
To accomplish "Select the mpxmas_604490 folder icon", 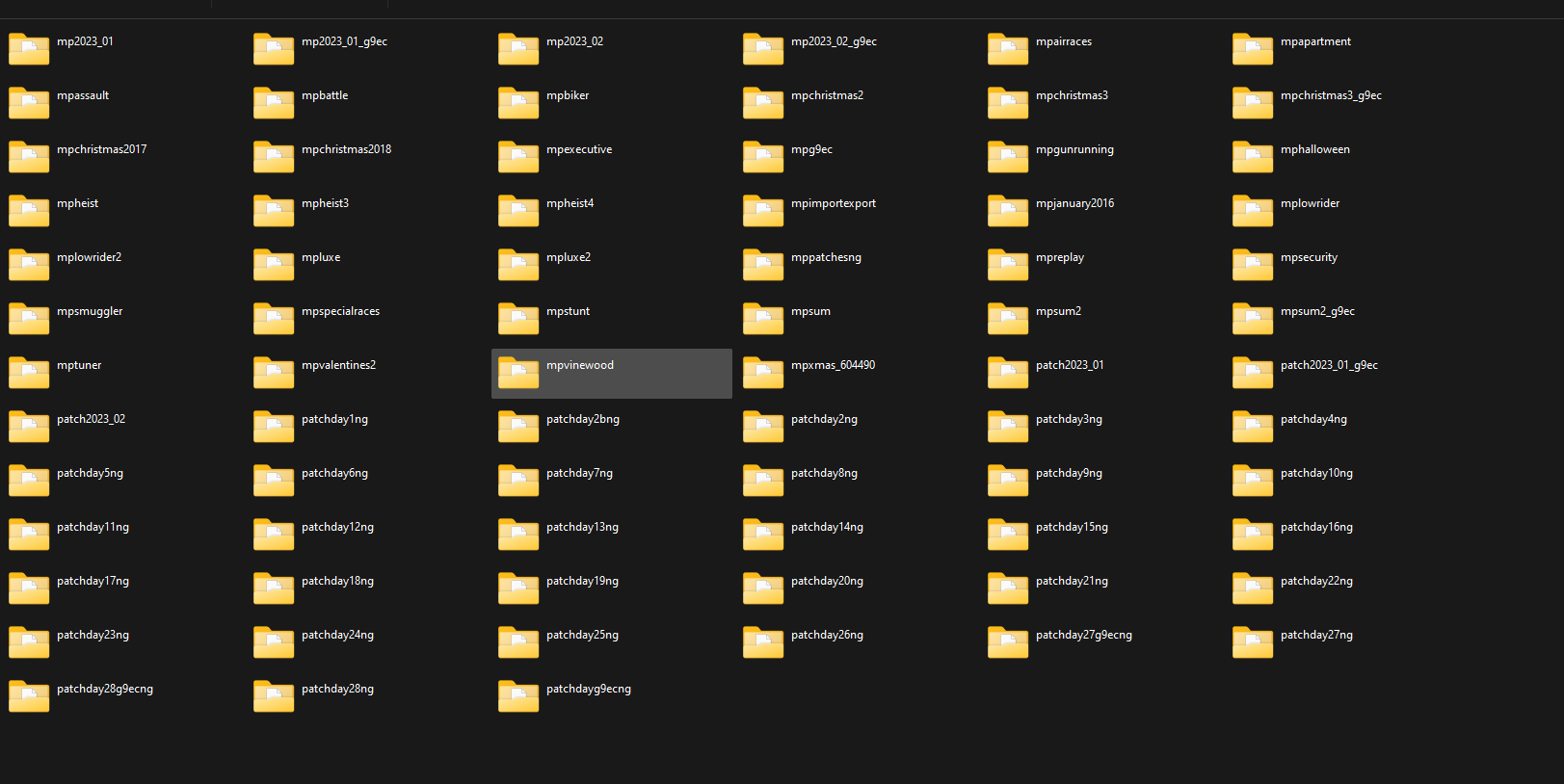I will [763, 373].
